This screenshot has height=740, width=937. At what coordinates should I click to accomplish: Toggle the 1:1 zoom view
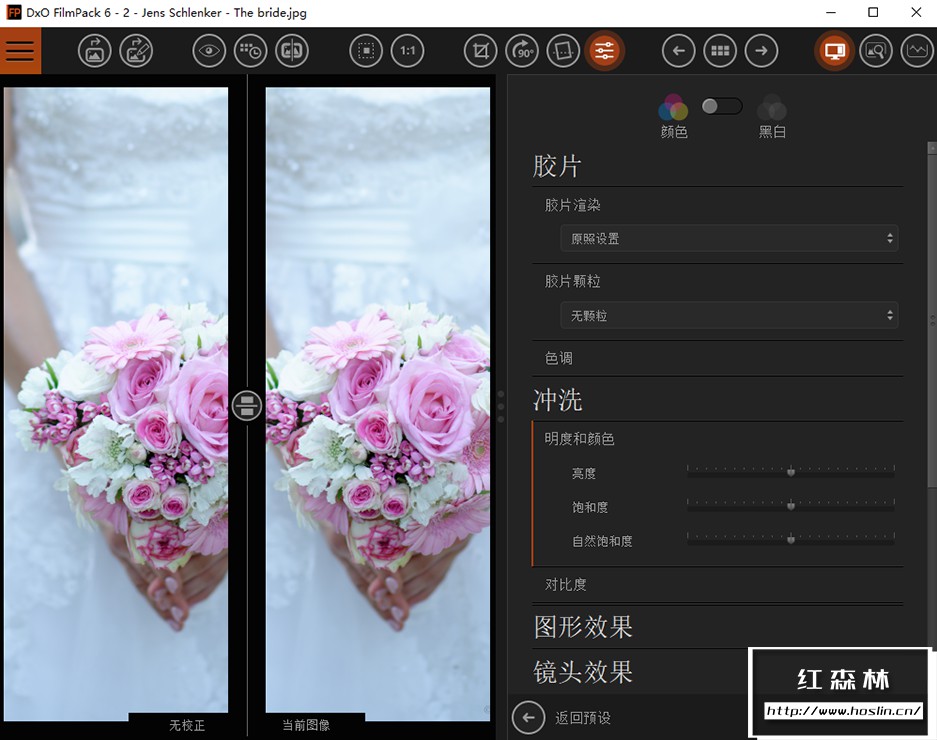(407, 50)
